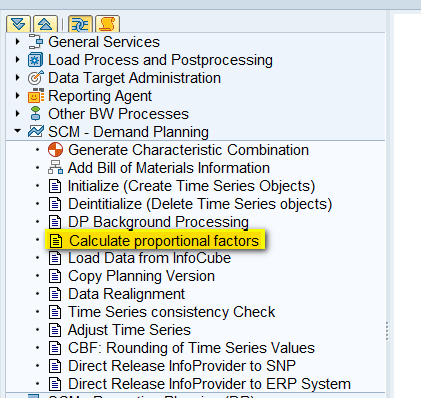Select Reporting Agent tree label
The width and height of the screenshot is (421, 398).
tap(100, 96)
